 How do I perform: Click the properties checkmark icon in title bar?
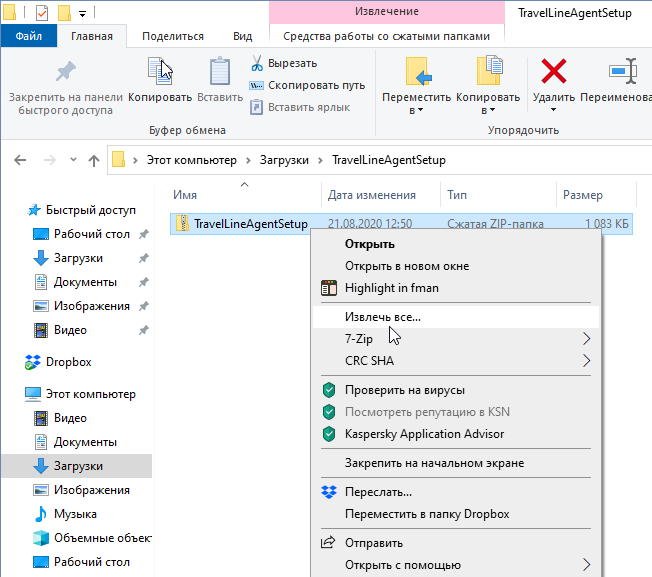[x=42, y=13]
